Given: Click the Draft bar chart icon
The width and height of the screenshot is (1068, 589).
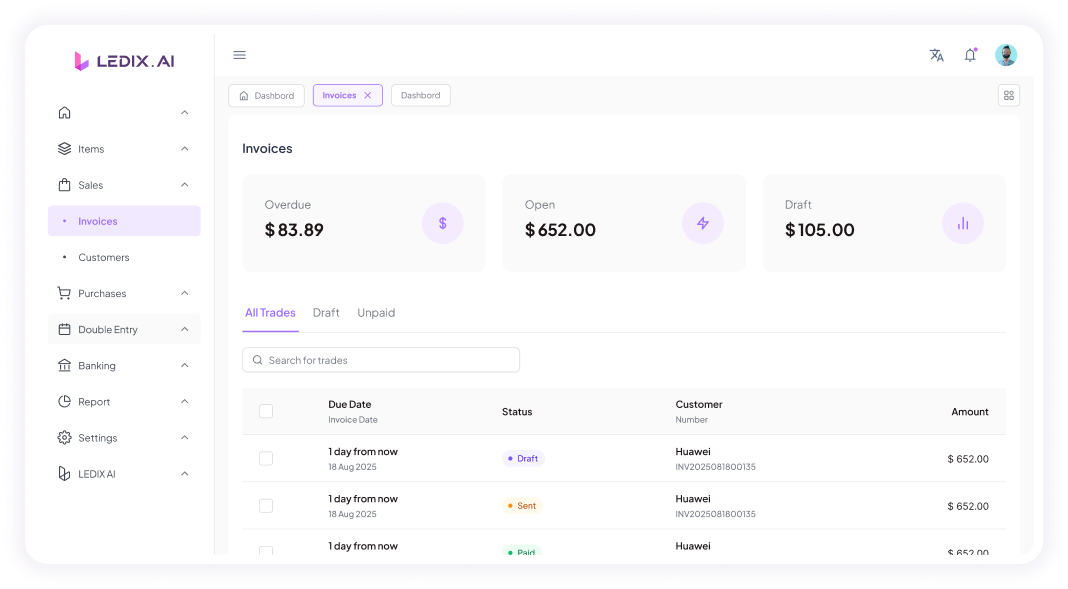Looking at the screenshot, I should (962, 223).
